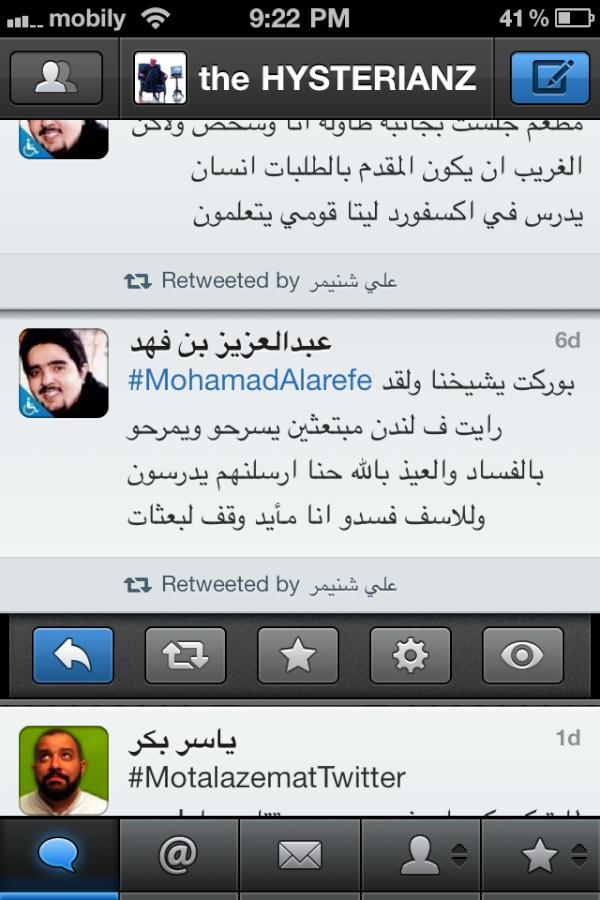Open the #MotalazematTwitter hashtag
Screen dimensions: 600x900
267,778
